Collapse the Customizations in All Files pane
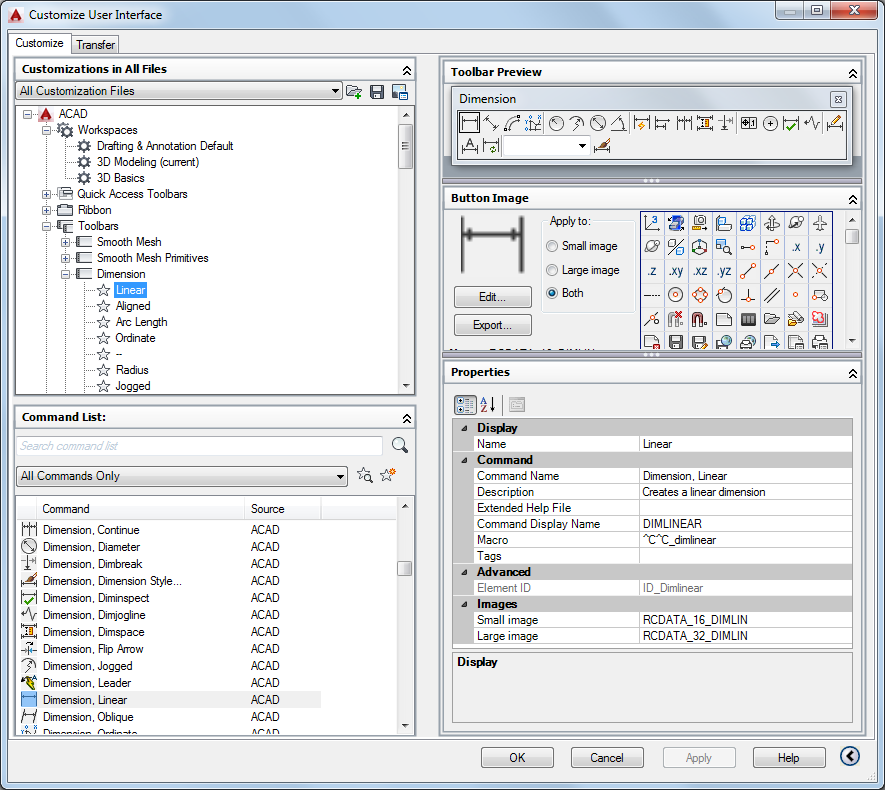This screenshot has height=790, width=885. (406, 71)
